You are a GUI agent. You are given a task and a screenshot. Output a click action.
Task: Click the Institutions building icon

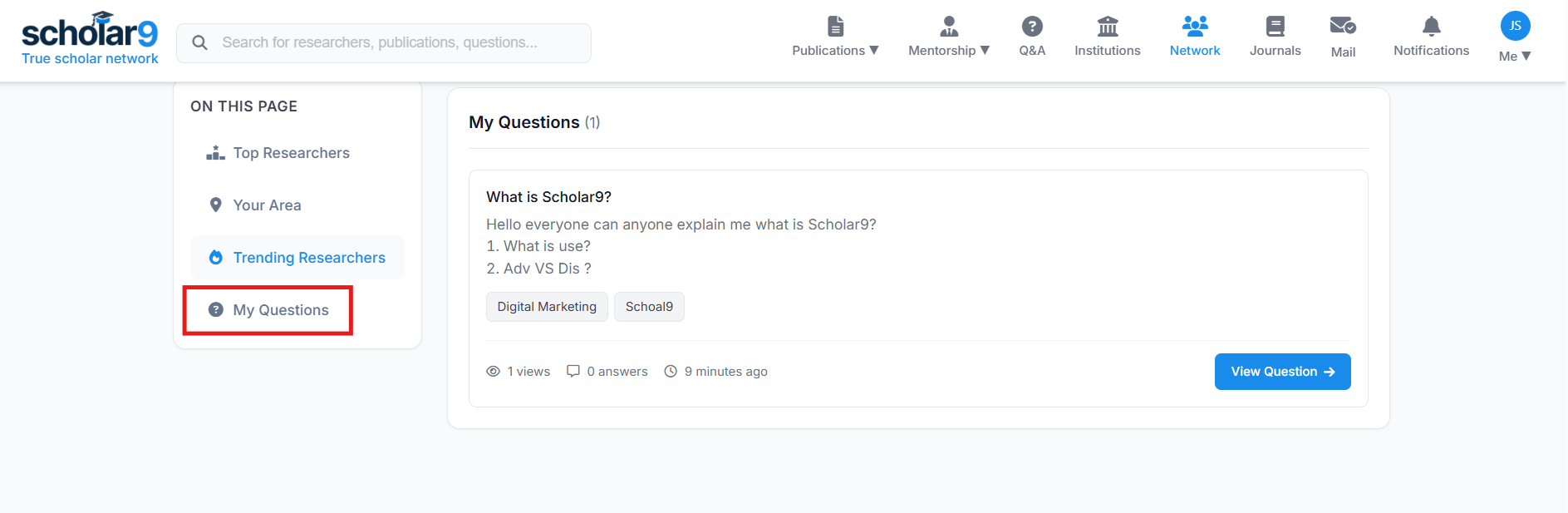point(1108,27)
